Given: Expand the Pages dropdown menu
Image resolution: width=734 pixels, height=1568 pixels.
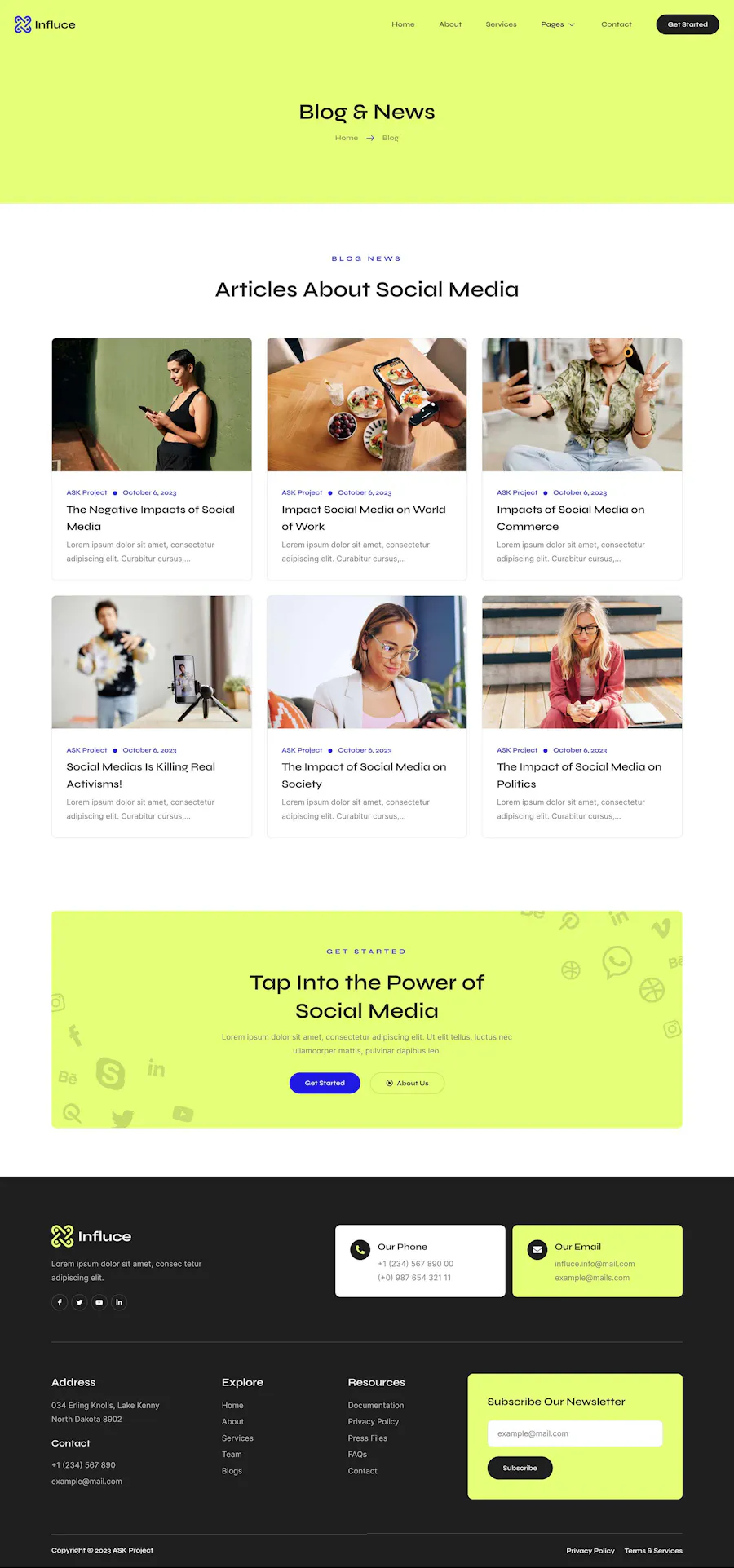Looking at the screenshot, I should 558,24.
